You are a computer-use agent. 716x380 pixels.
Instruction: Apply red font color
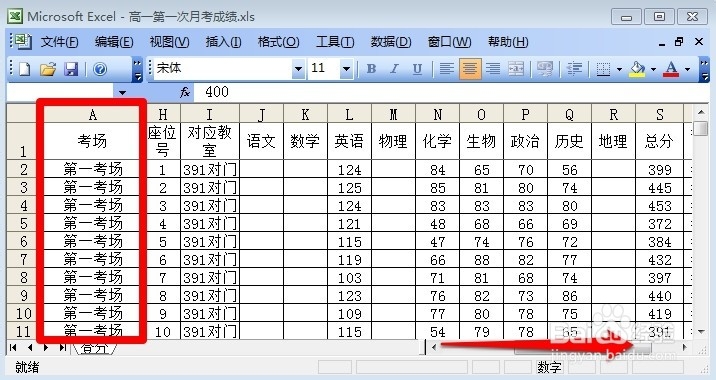coord(671,69)
